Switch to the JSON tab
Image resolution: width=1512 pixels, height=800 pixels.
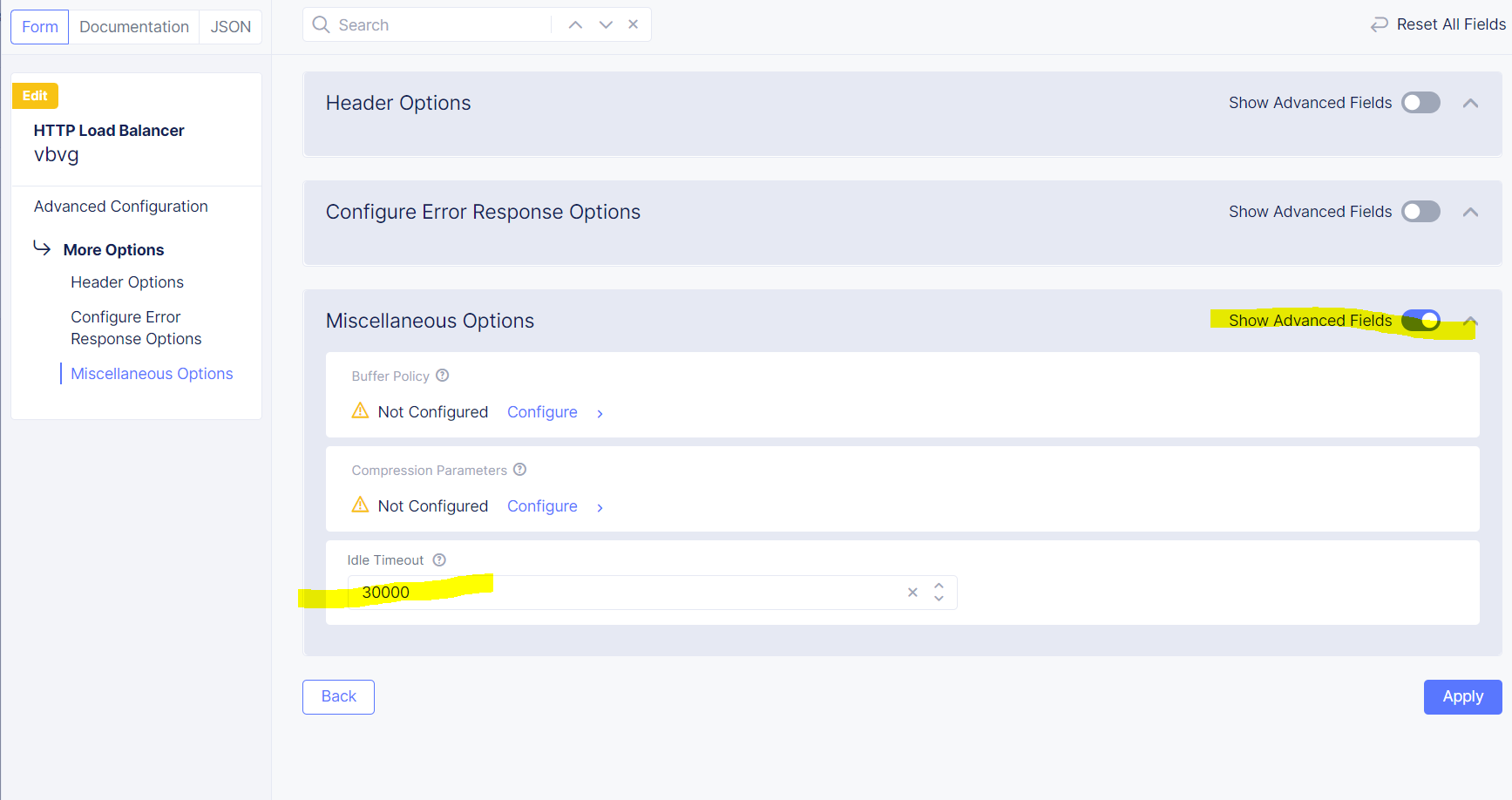[229, 26]
